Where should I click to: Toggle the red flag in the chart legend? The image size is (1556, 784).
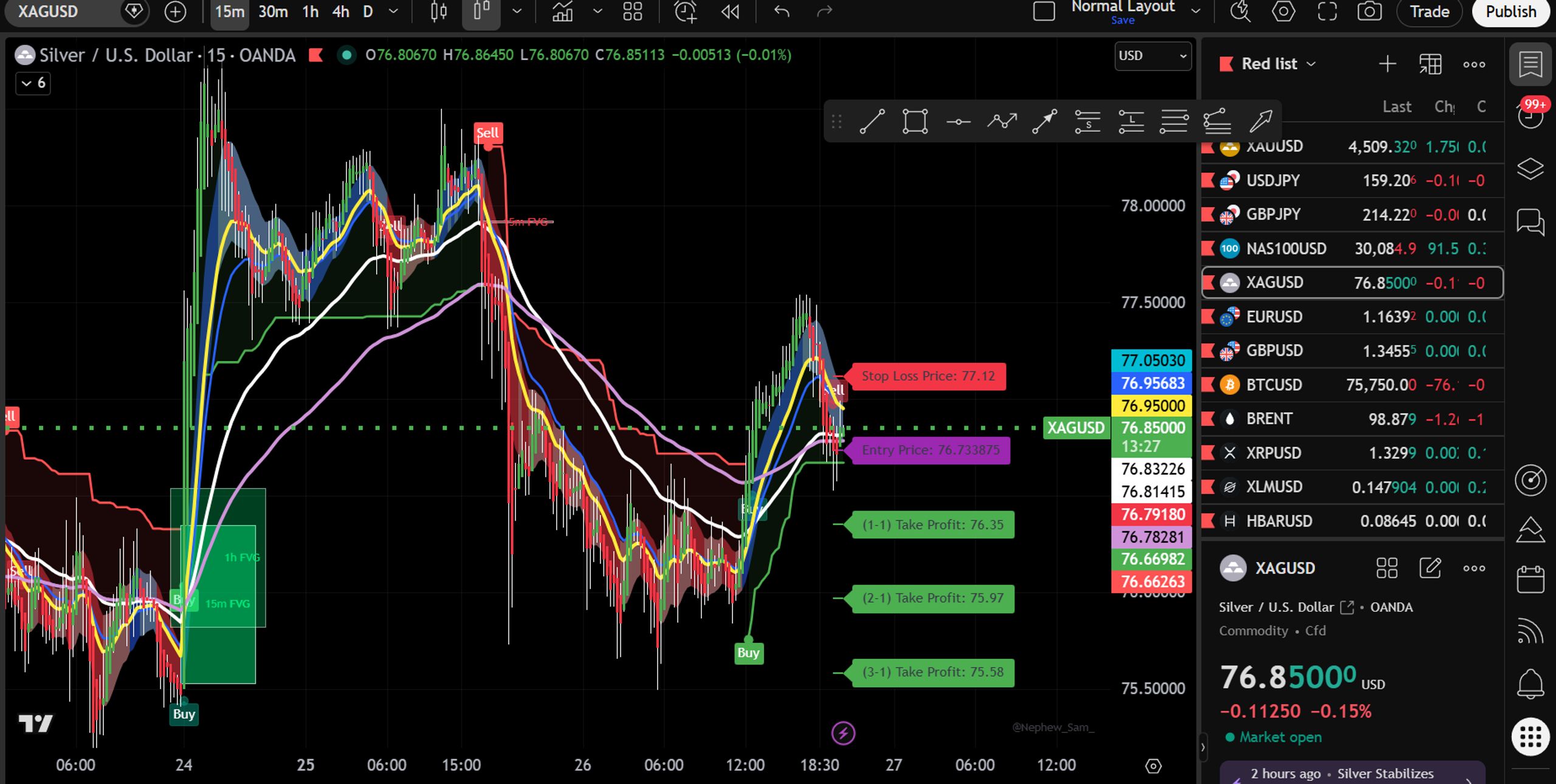tap(315, 55)
